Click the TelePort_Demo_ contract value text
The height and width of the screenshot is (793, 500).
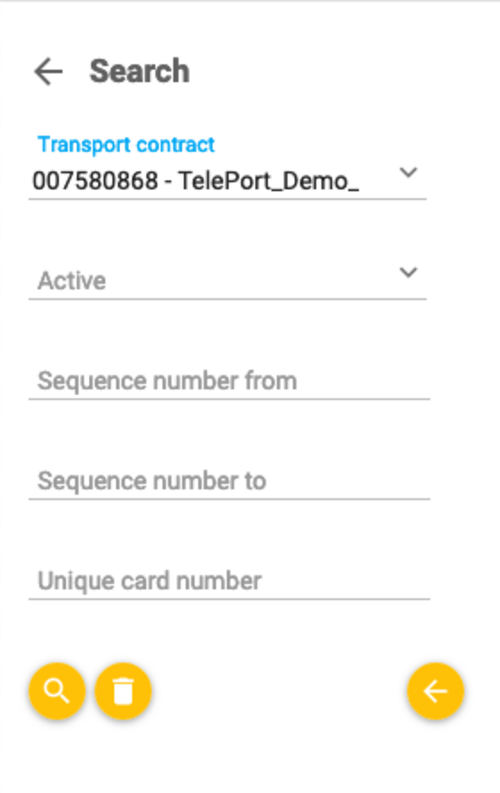click(268, 181)
